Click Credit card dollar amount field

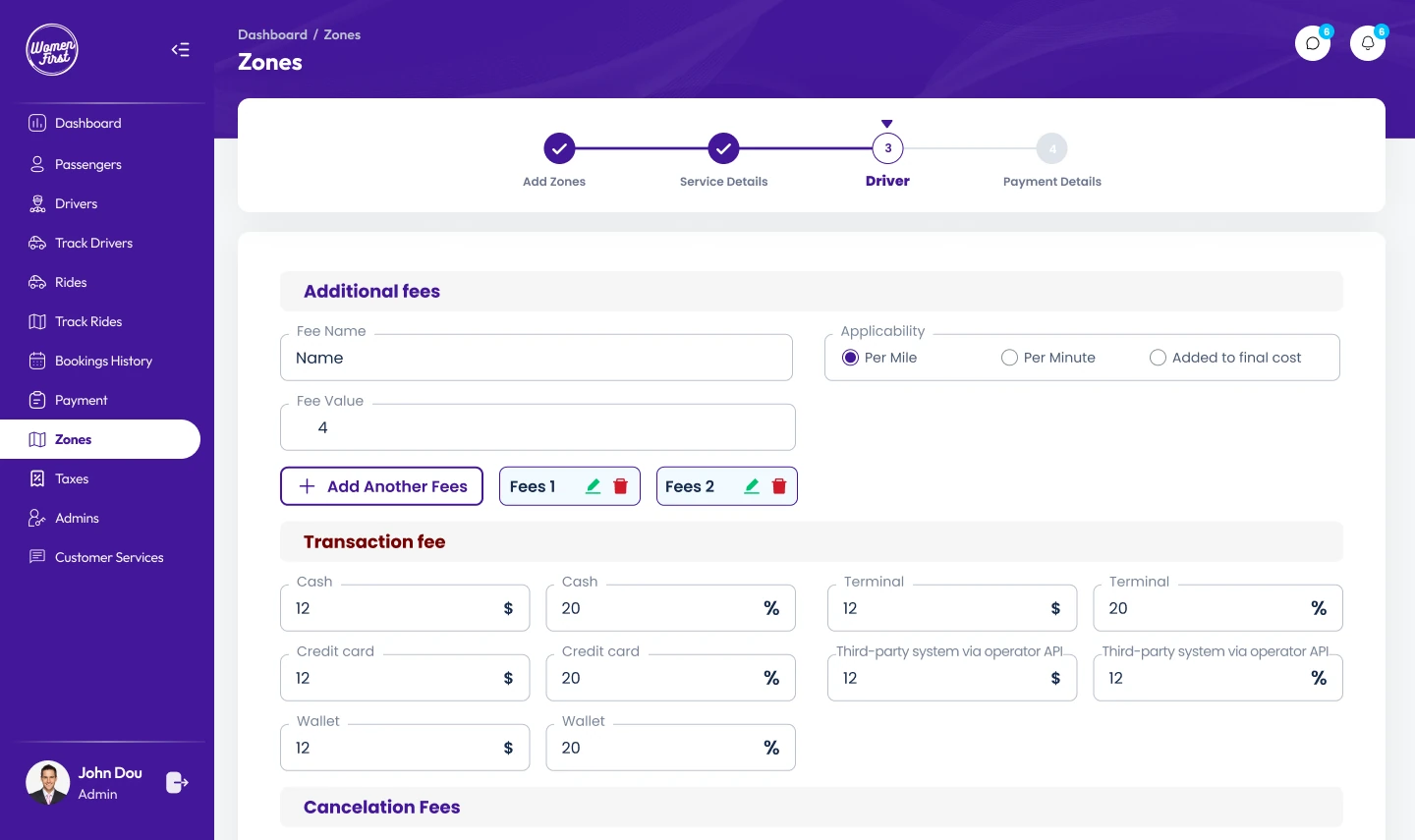[405, 678]
